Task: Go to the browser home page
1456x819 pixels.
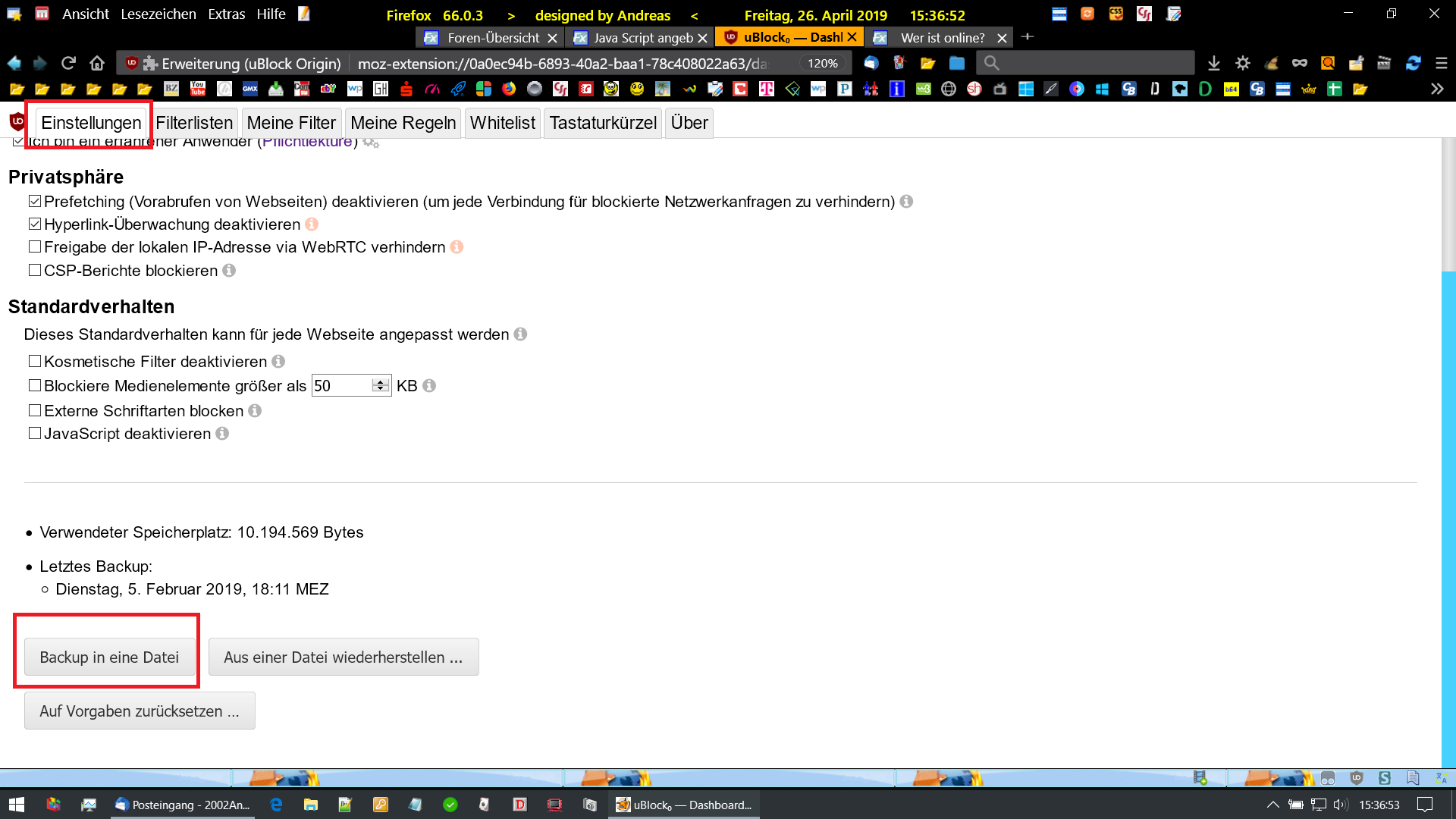Action: pyautogui.click(x=96, y=64)
